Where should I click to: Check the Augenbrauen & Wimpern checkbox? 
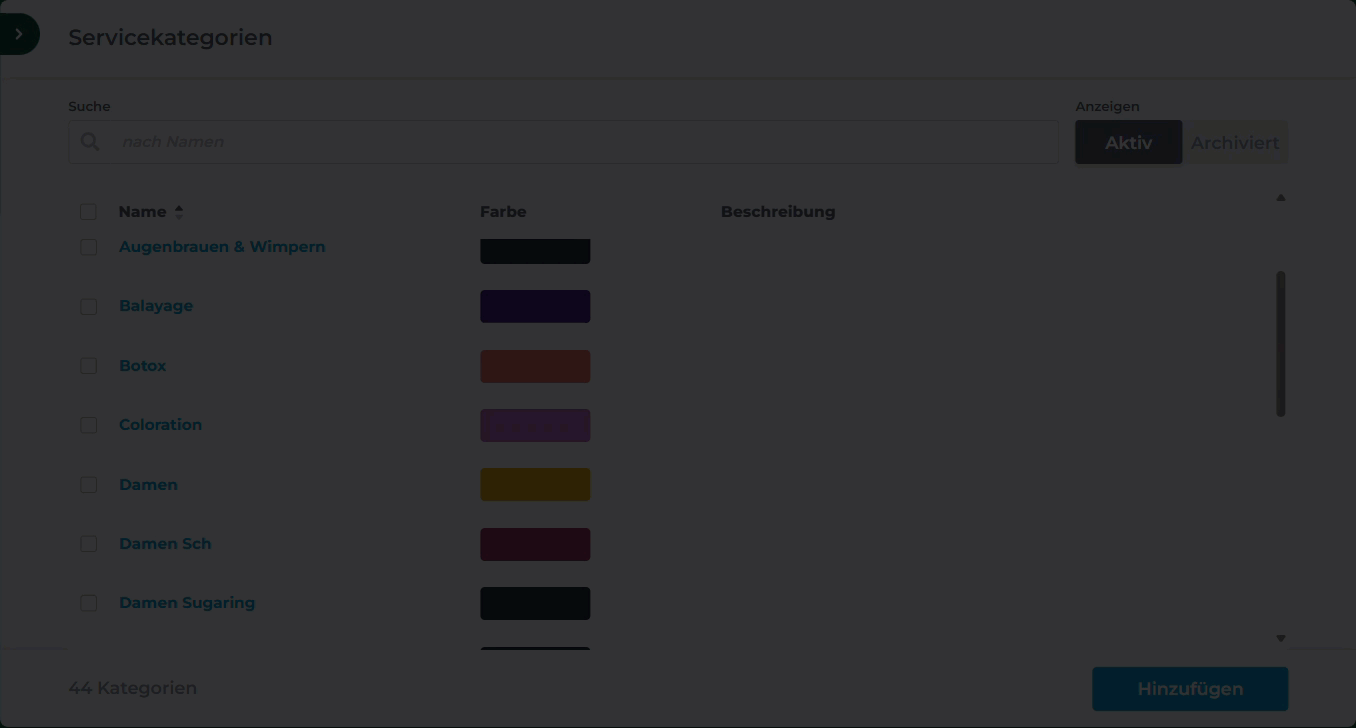click(89, 247)
